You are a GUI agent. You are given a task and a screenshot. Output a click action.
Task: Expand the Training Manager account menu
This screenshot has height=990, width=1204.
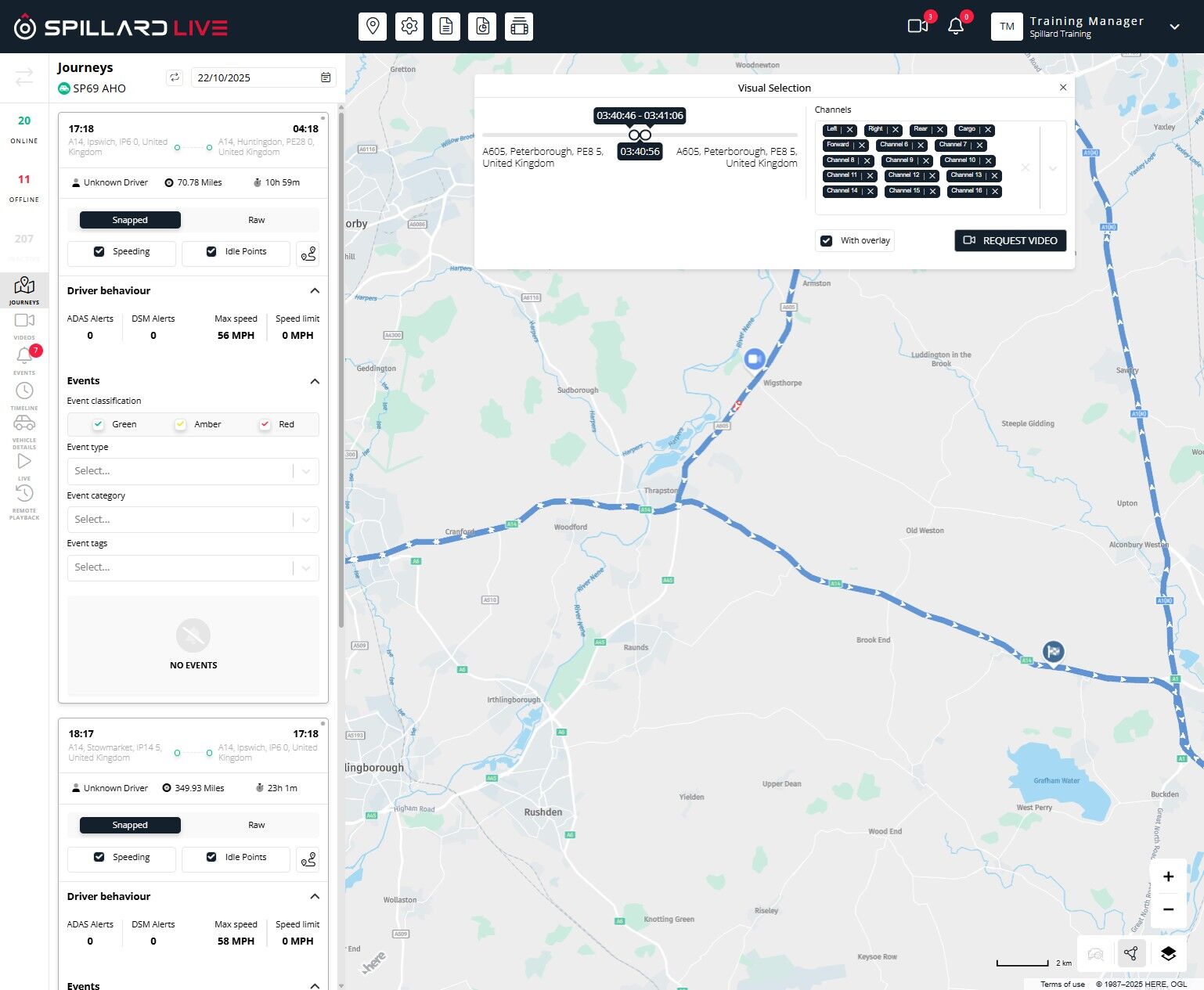tap(1174, 27)
